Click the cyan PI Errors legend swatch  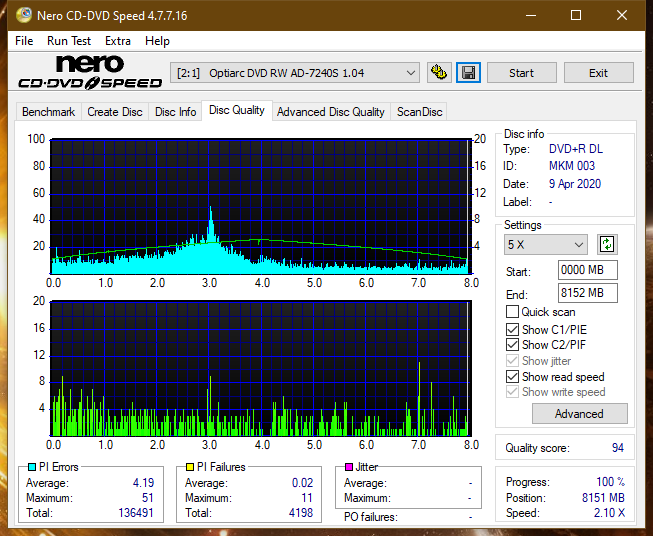pos(32,467)
